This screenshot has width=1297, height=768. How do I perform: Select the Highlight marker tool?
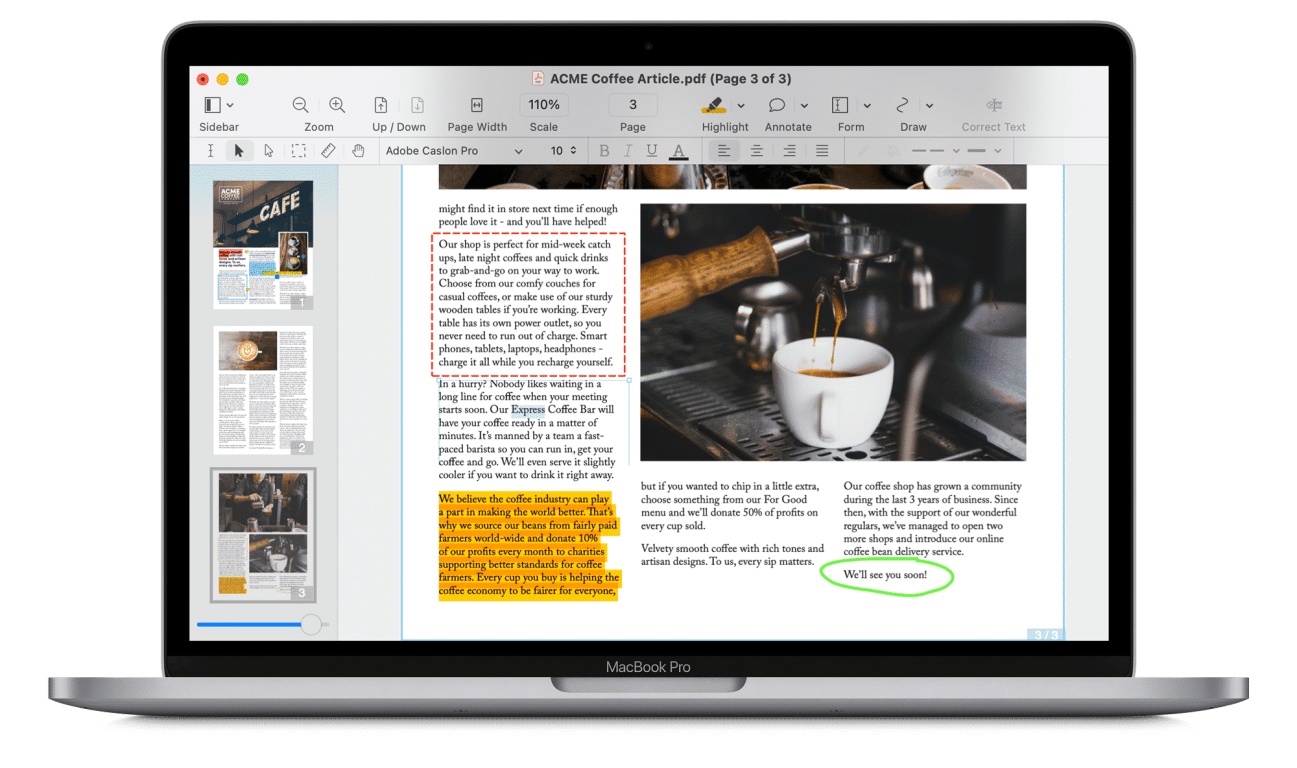[713, 105]
